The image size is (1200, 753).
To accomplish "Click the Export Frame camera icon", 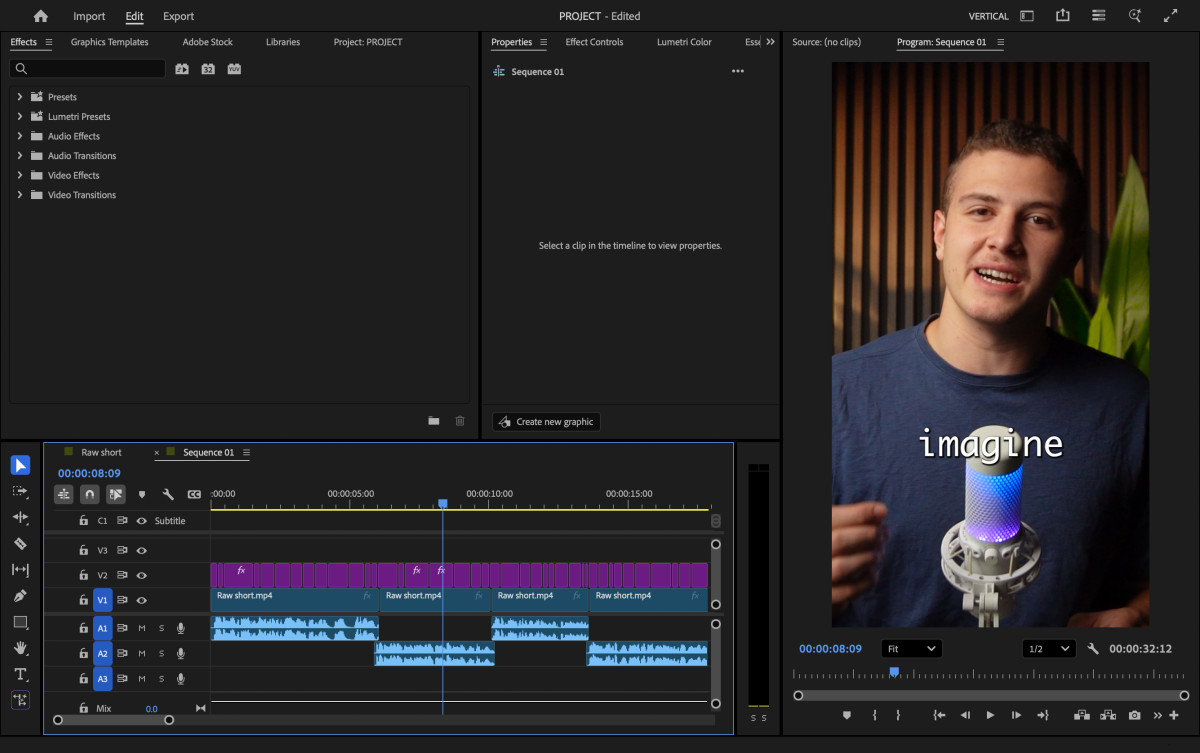I will coord(1134,715).
